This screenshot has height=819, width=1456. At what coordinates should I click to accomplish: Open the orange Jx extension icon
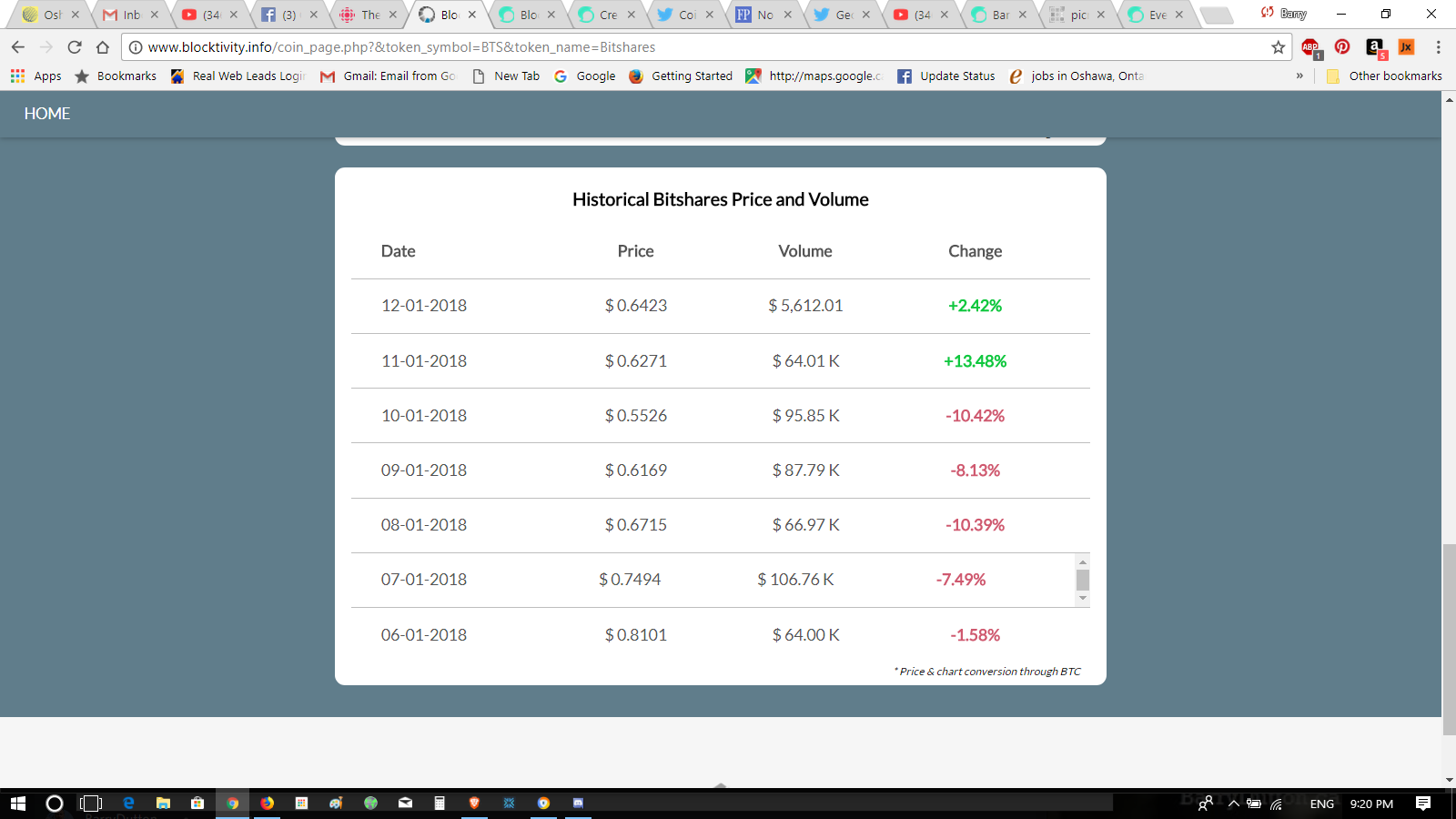pos(1407,47)
